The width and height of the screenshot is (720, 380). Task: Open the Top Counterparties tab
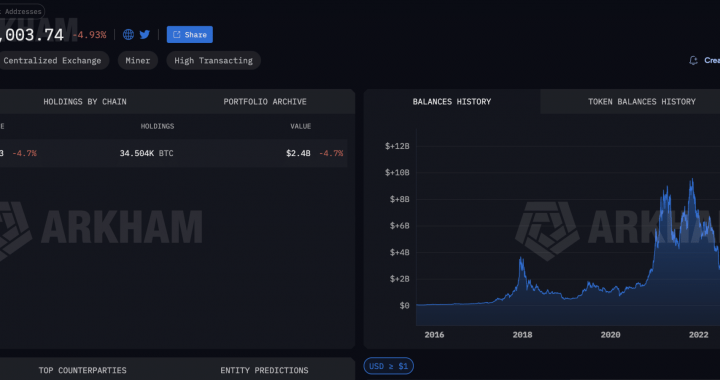[83, 370]
